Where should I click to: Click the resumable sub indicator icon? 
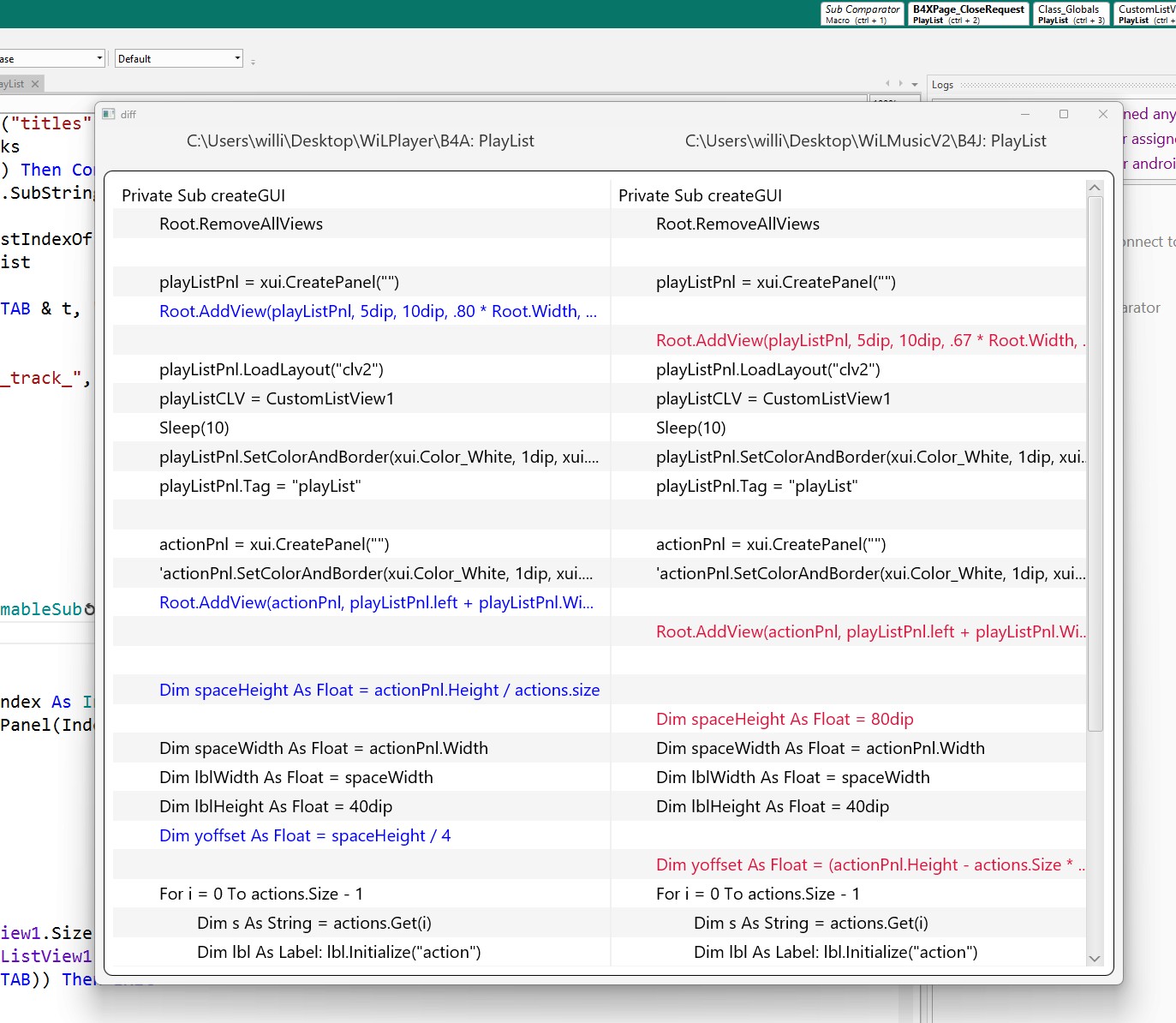point(90,609)
